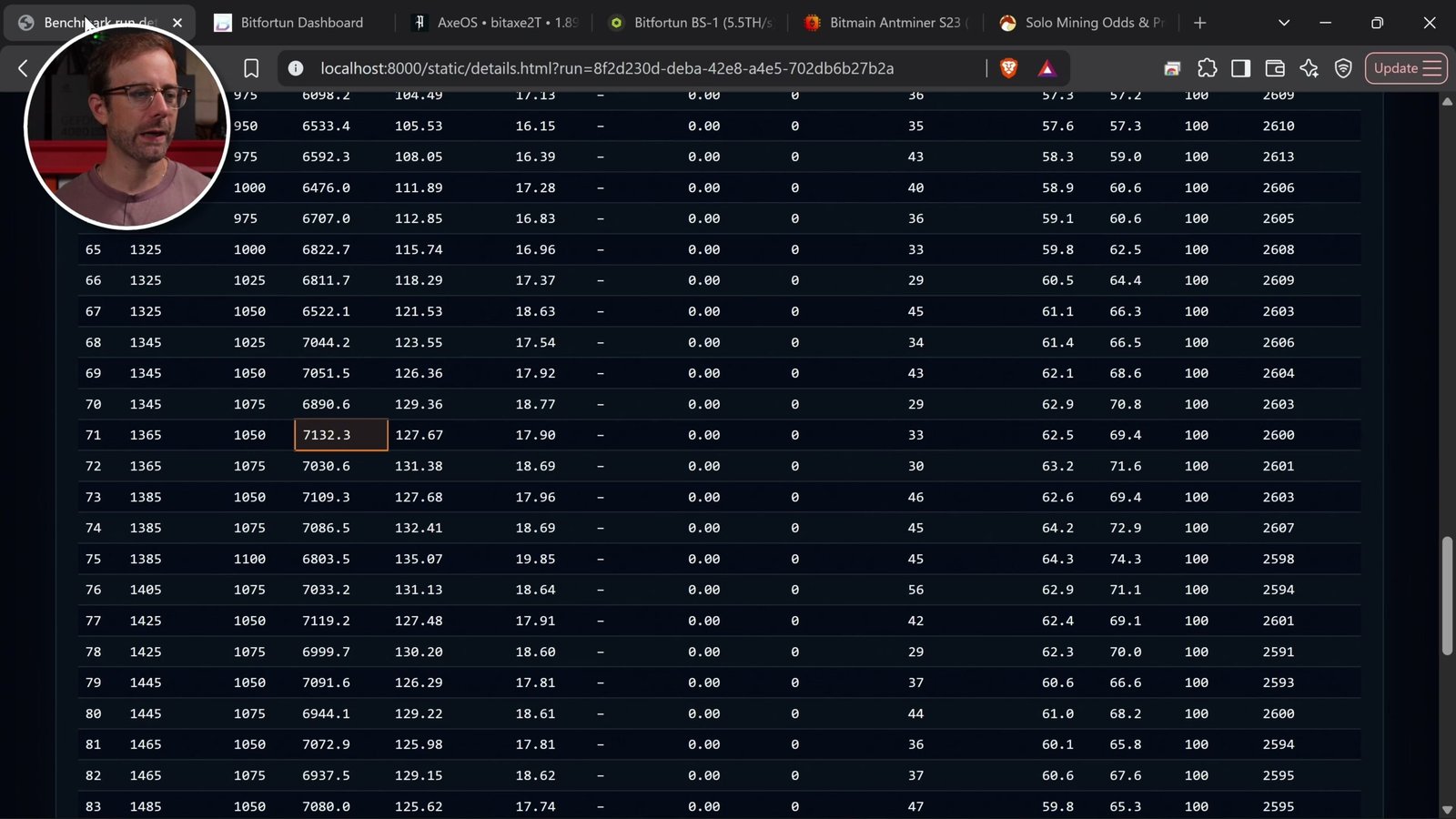Toggle the browser sidebar panel icon

(x=1240, y=68)
